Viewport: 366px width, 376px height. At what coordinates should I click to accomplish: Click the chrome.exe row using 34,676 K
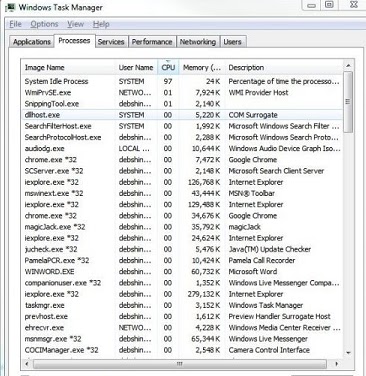pos(182,216)
